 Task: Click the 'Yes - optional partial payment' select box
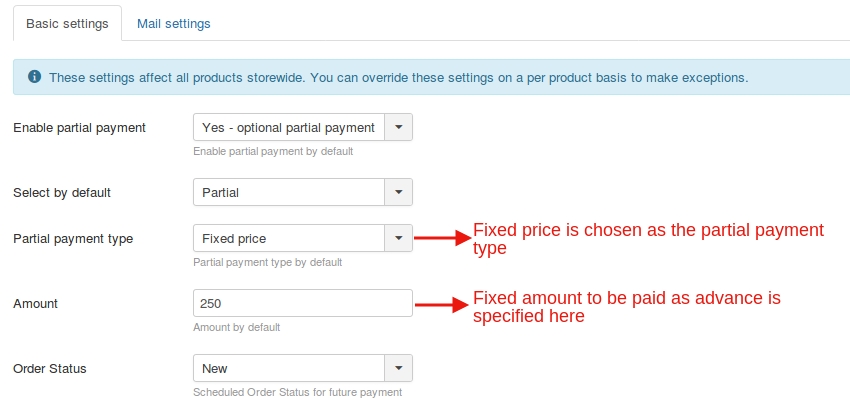[288, 127]
